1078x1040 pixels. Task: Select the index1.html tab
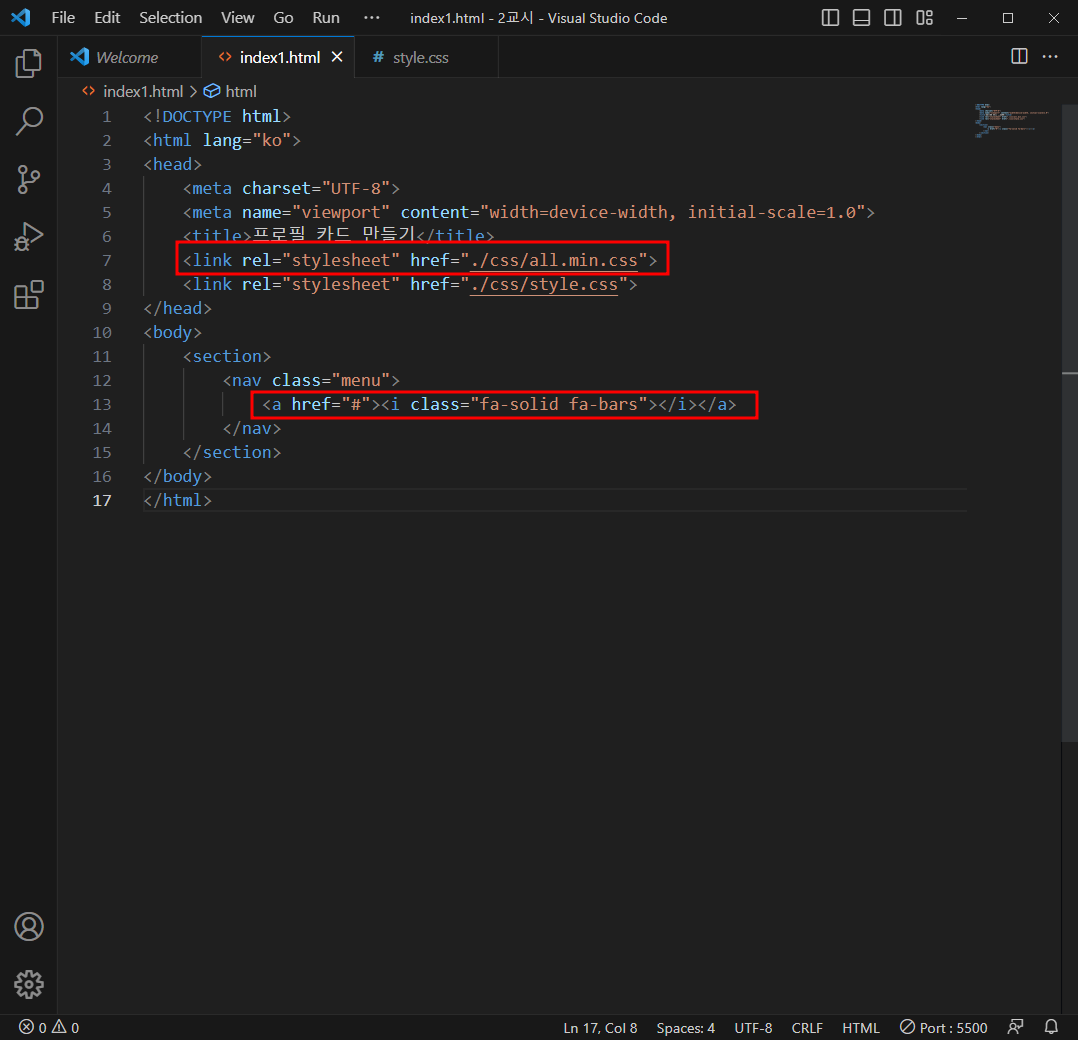click(x=280, y=58)
